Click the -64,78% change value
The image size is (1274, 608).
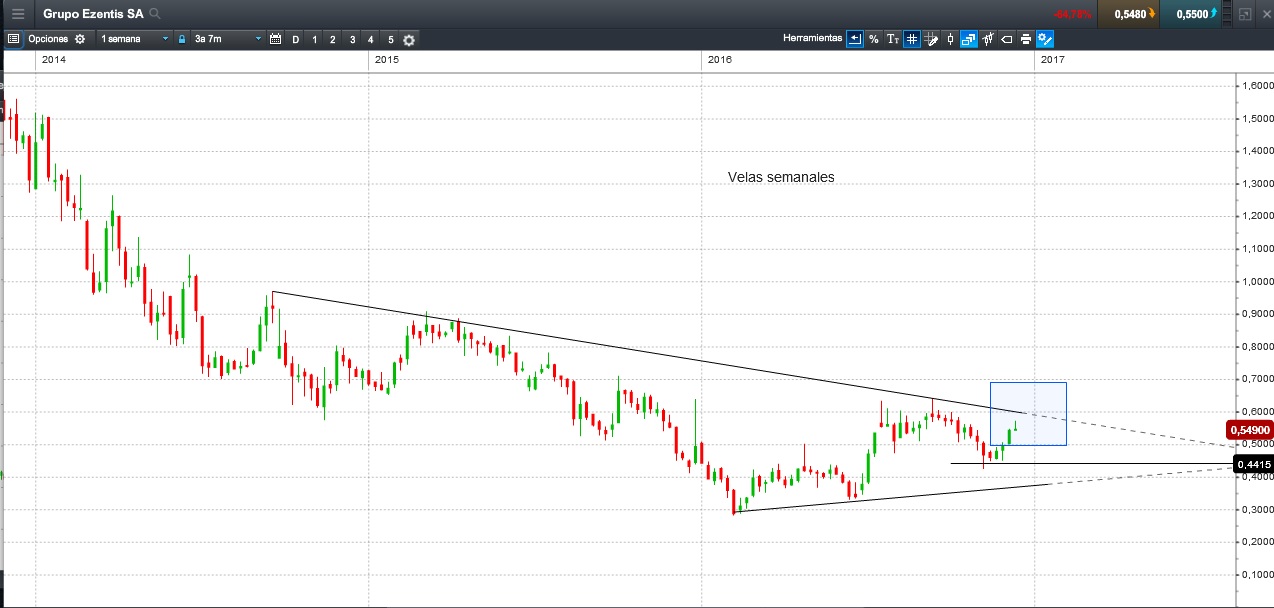[1072, 14]
